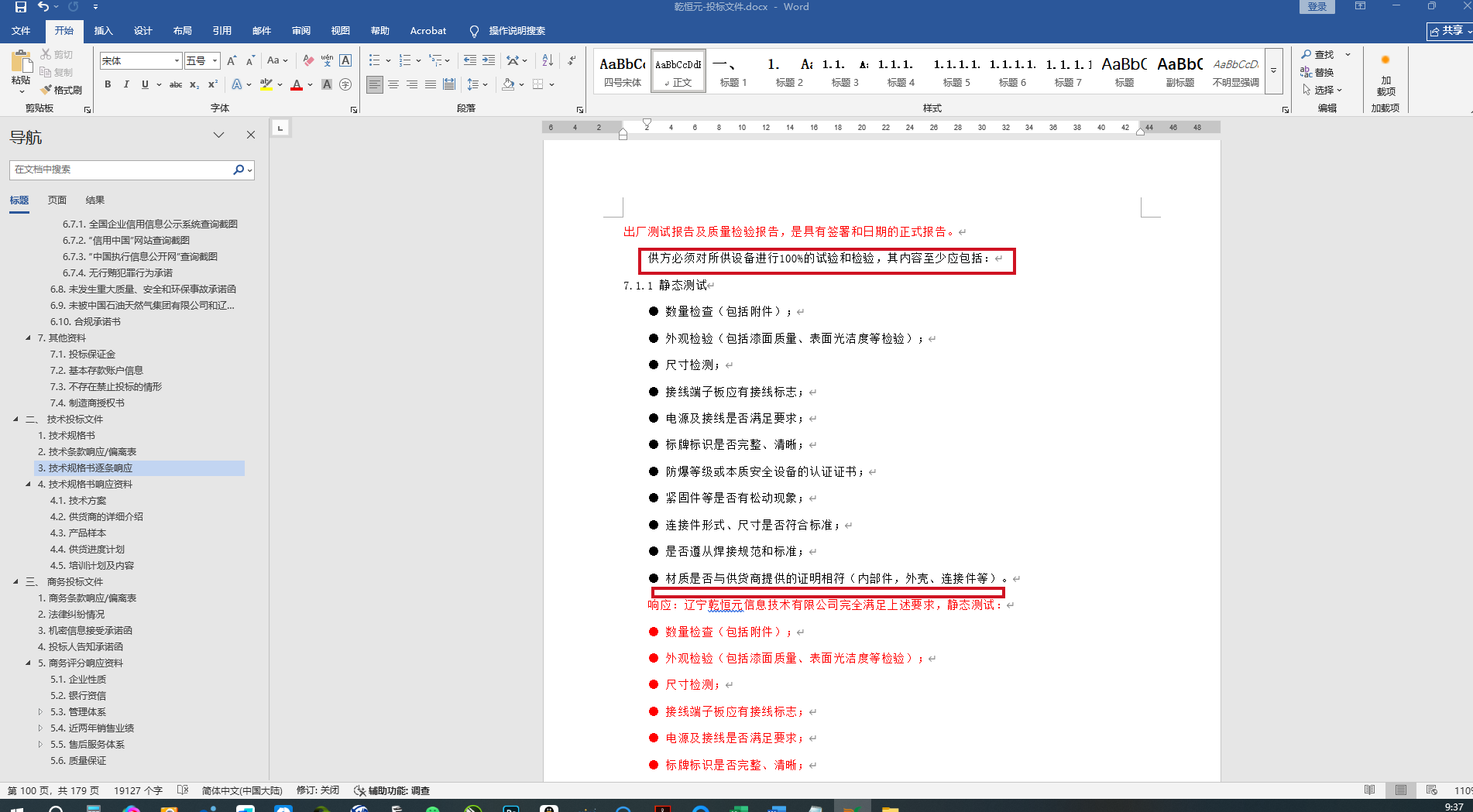Viewport: 1473px width, 812px height.
Task: Apply distributed alignment to the paragraph
Action: click(x=449, y=84)
